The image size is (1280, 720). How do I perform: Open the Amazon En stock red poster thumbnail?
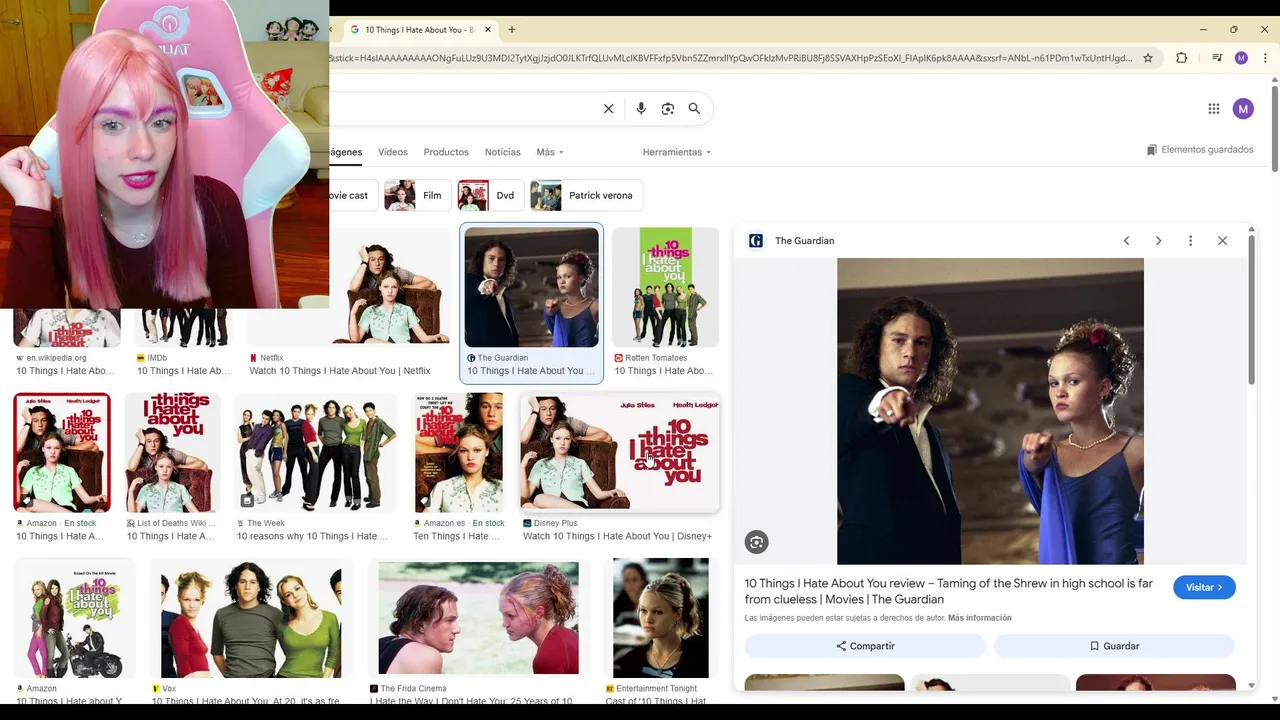(x=62, y=453)
